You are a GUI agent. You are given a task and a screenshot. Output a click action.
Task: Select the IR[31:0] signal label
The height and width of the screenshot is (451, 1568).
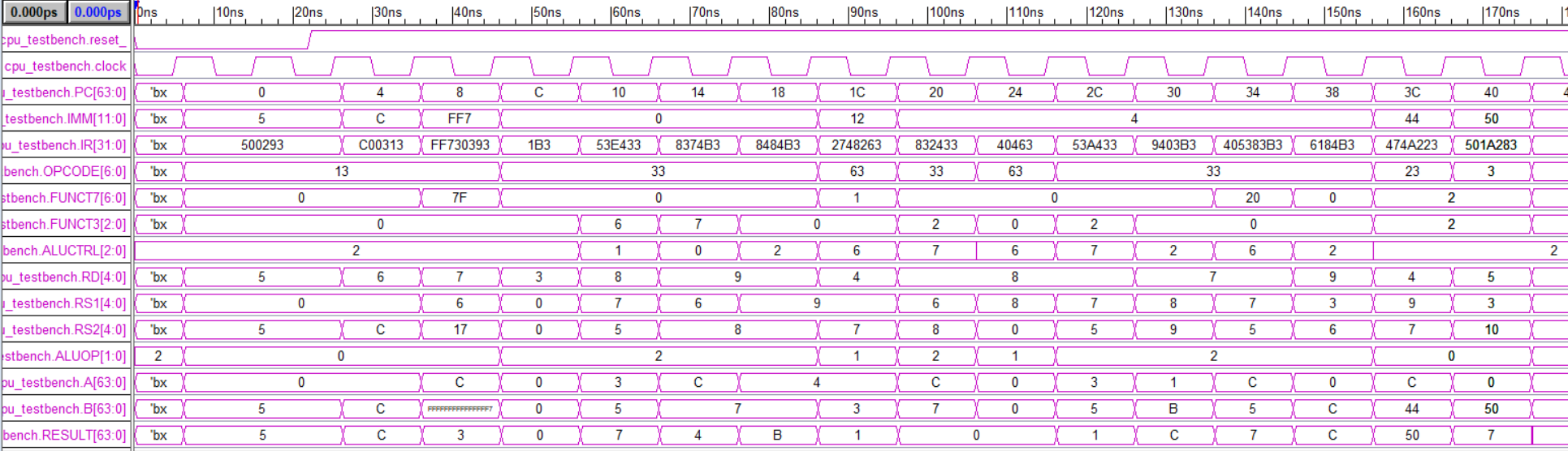point(65,145)
